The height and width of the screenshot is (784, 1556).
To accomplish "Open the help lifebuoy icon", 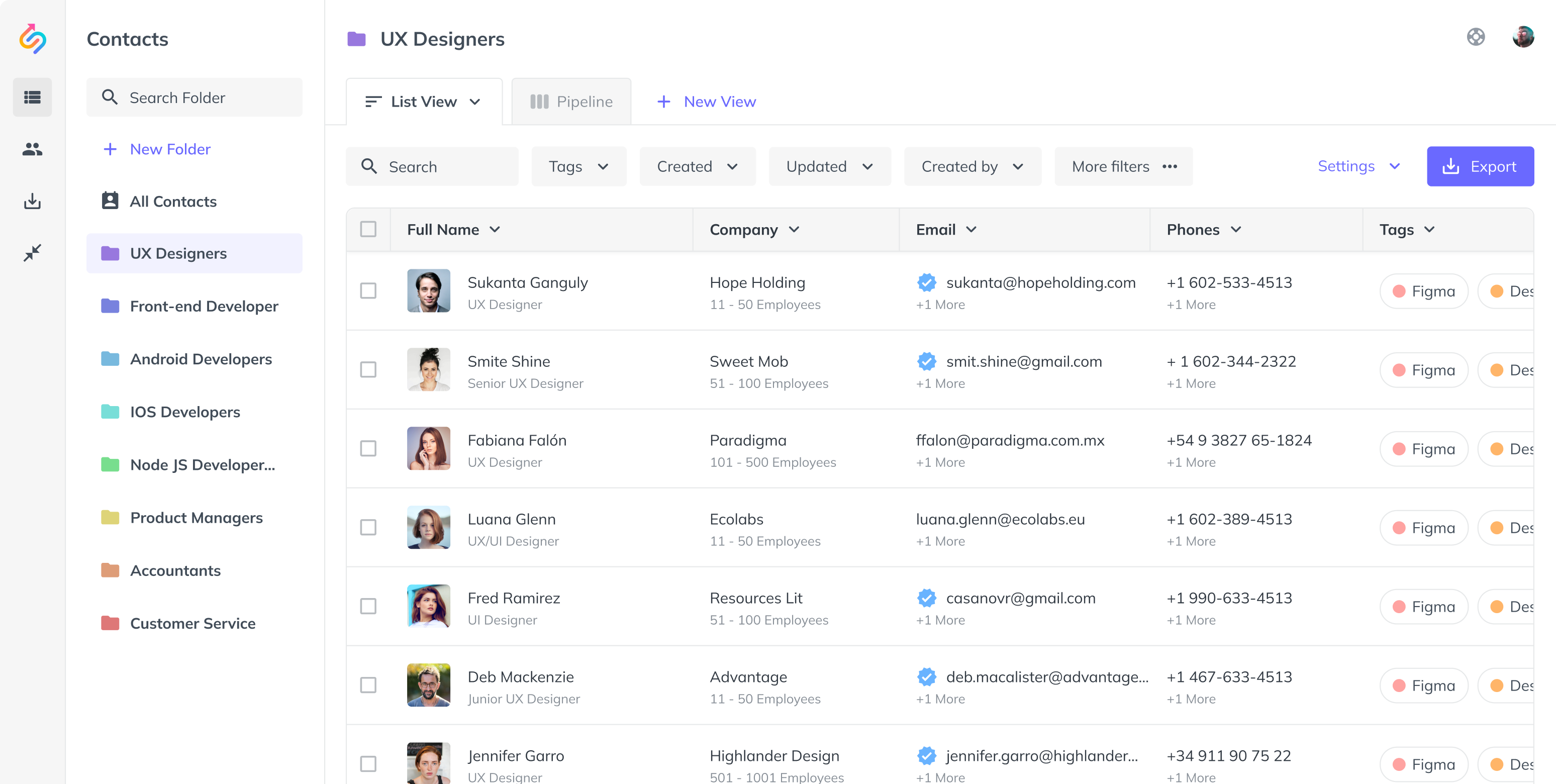I will coord(1475,38).
